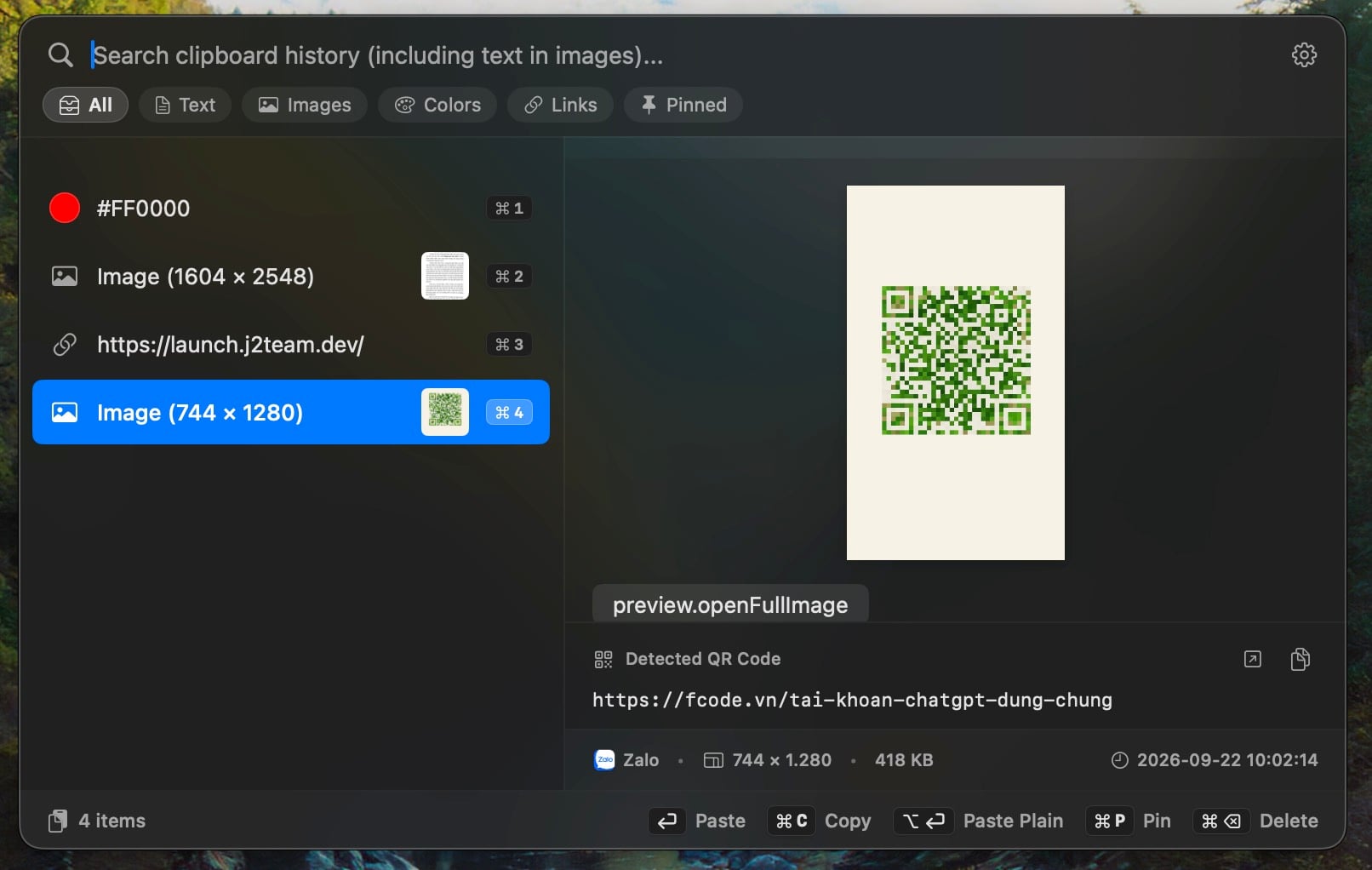Click the Copy action button
Image resolution: width=1372 pixels, height=870 pixels.
pos(820,821)
